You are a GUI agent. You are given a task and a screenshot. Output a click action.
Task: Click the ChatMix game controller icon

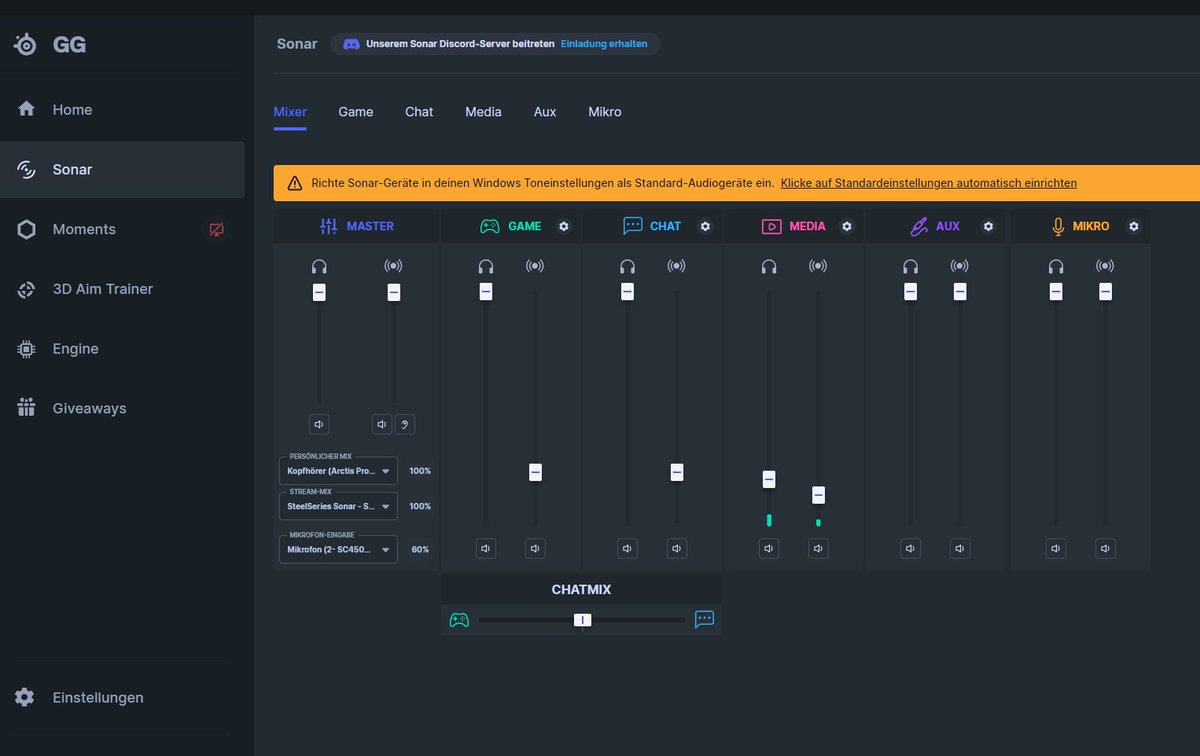(x=459, y=620)
